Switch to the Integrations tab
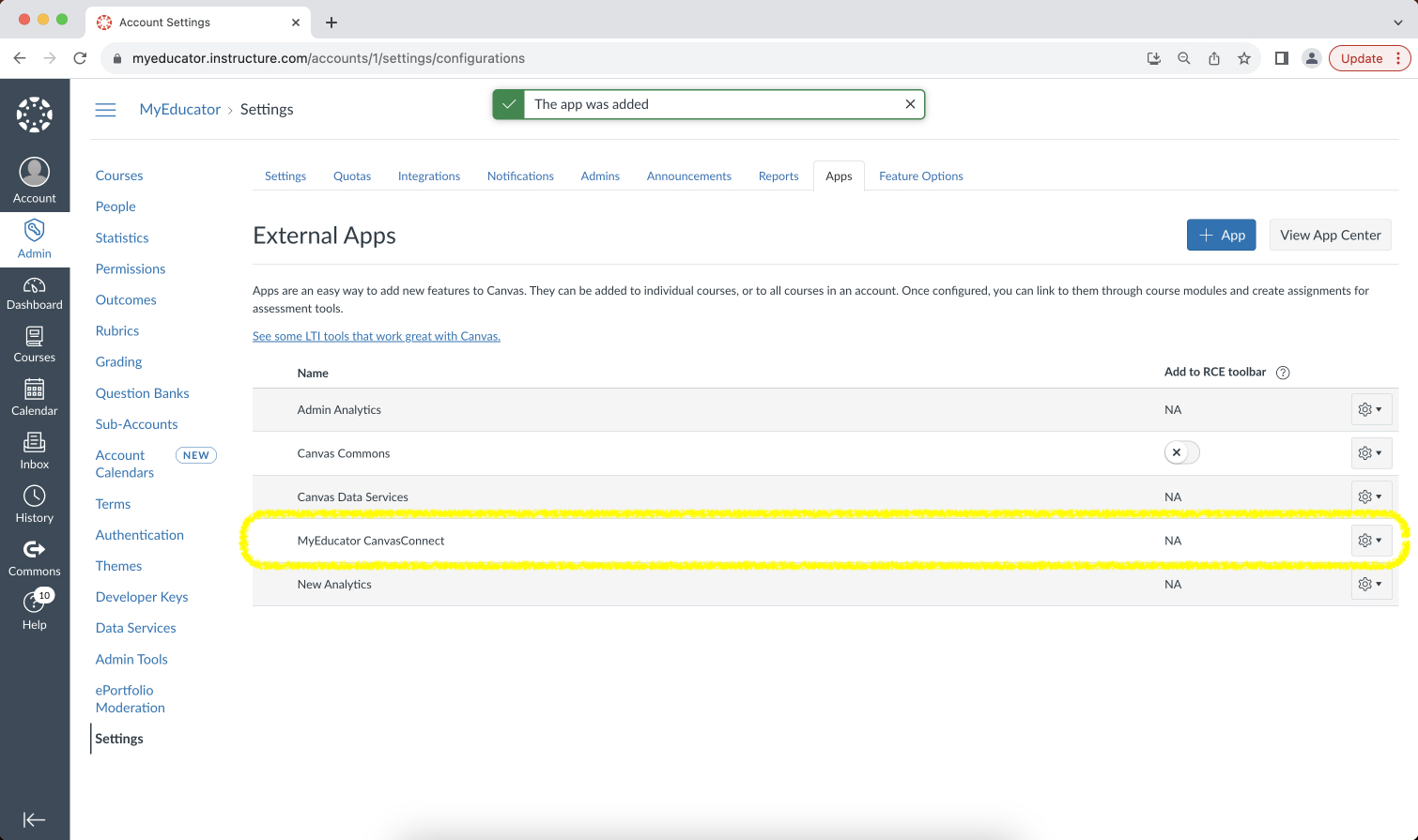The image size is (1418, 840). tap(429, 176)
